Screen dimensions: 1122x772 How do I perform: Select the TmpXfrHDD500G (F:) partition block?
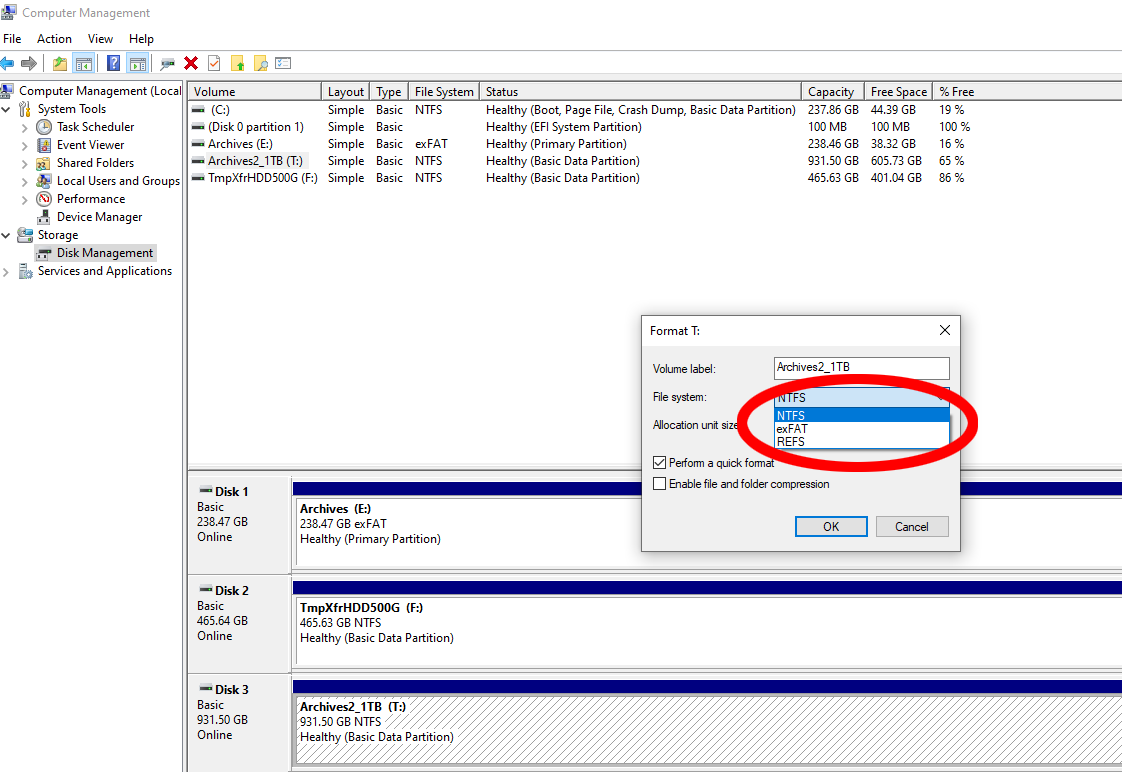[708, 631]
